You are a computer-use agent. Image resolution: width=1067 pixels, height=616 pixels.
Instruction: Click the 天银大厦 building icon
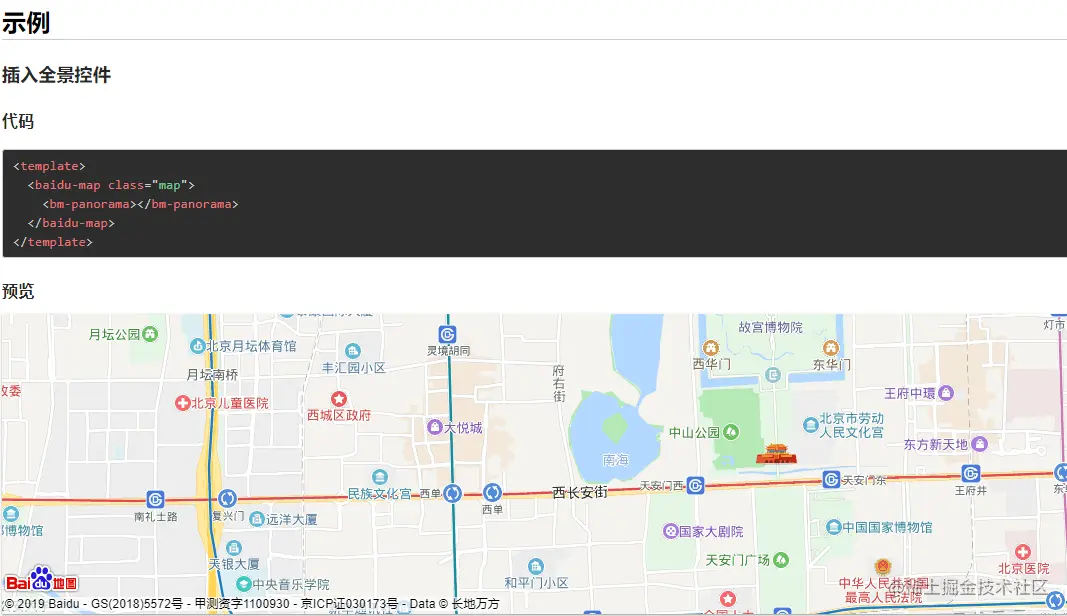(x=234, y=548)
